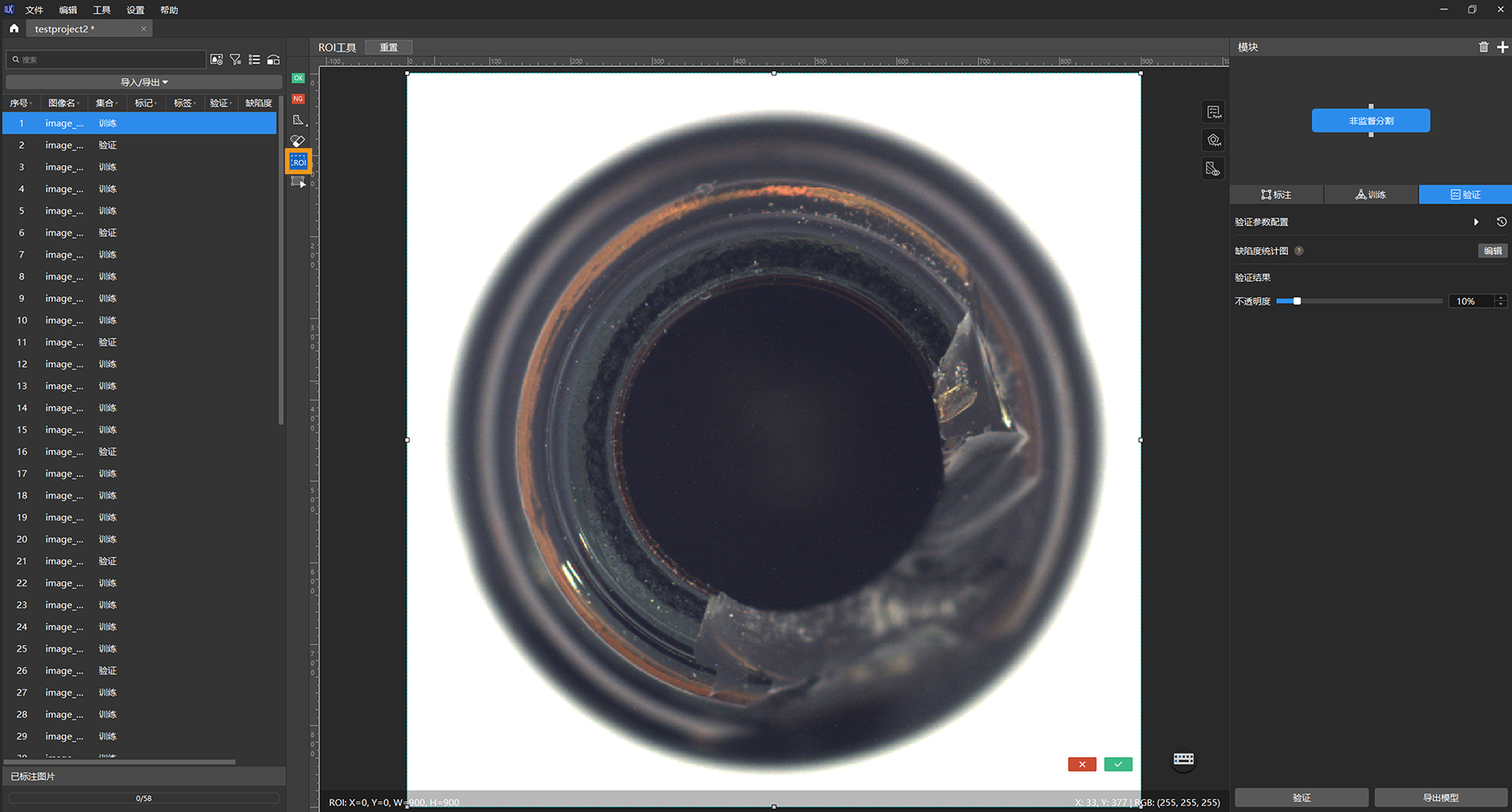Select the eraser tool
The width and height of the screenshot is (1512, 812).
pos(297,141)
